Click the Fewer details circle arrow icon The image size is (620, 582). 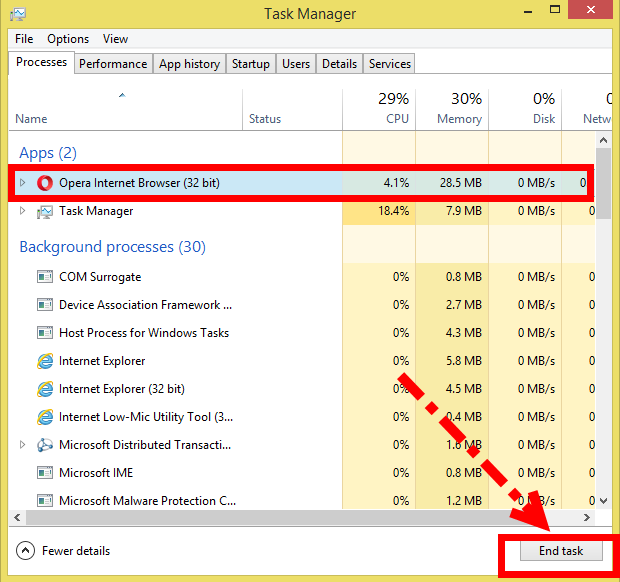point(26,551)
